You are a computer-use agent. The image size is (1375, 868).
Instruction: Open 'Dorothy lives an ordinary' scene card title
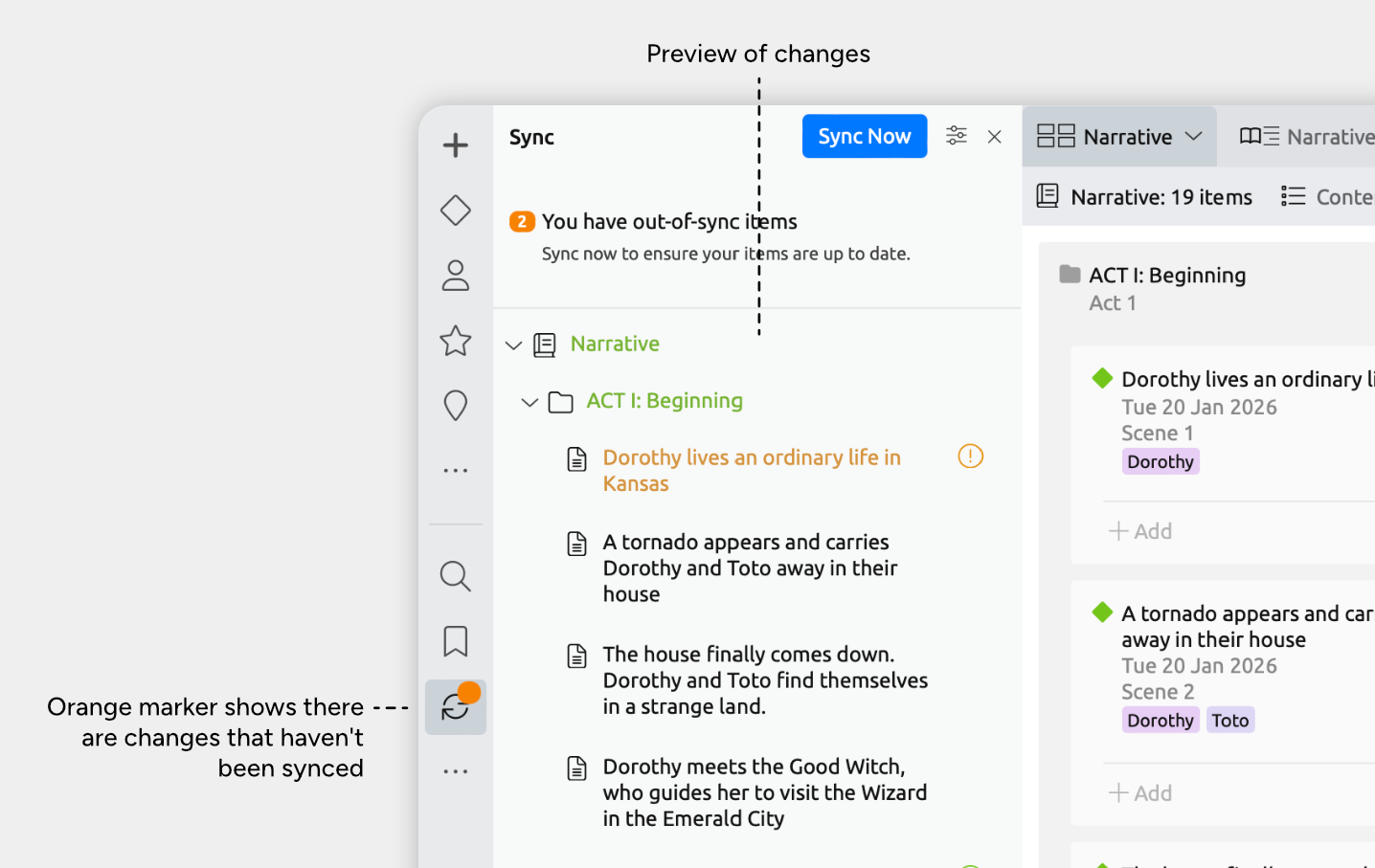click(x=1248, y=380)
